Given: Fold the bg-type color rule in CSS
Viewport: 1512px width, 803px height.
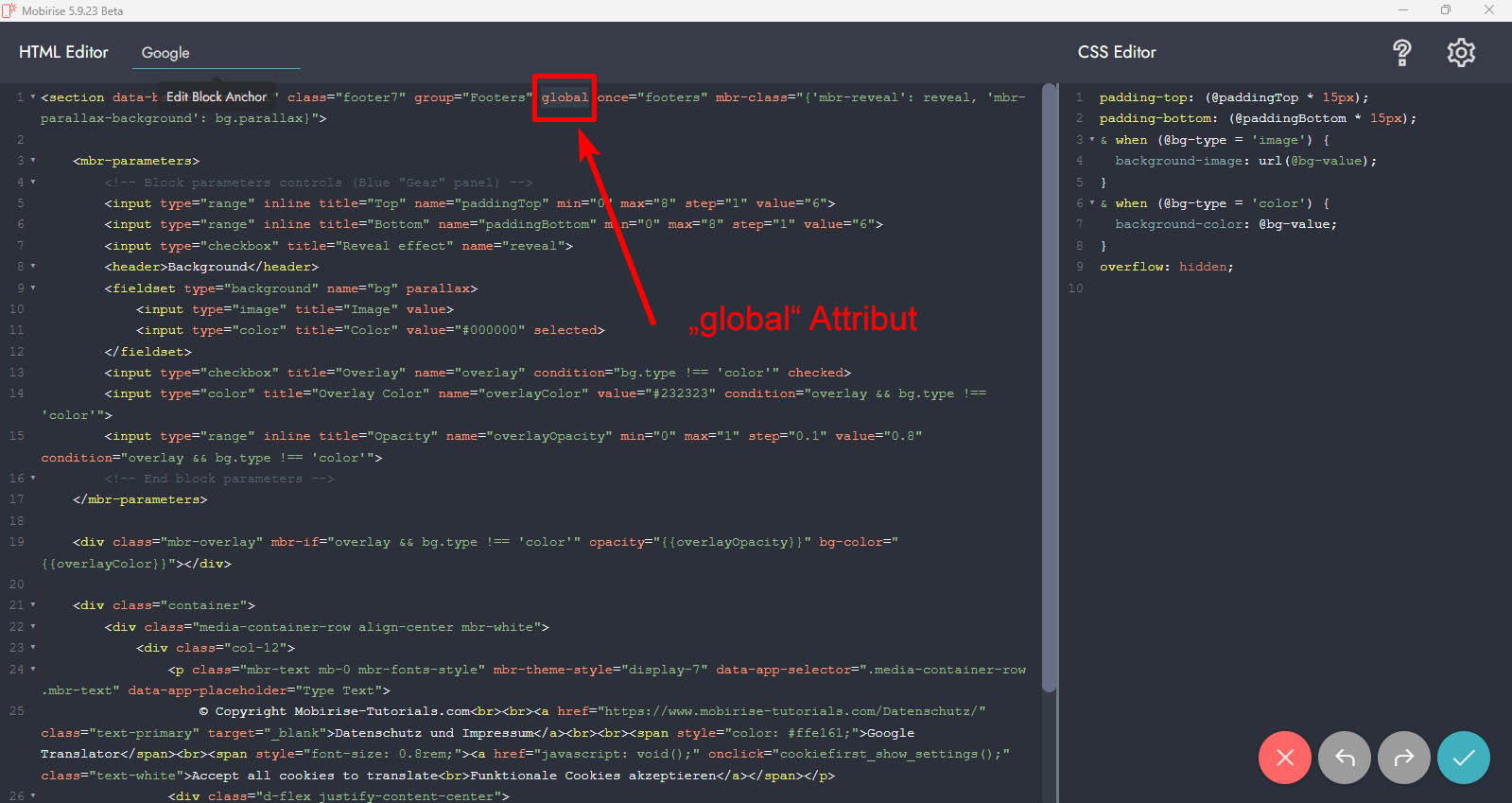Looking at the screenshot, I should 1092,203.
